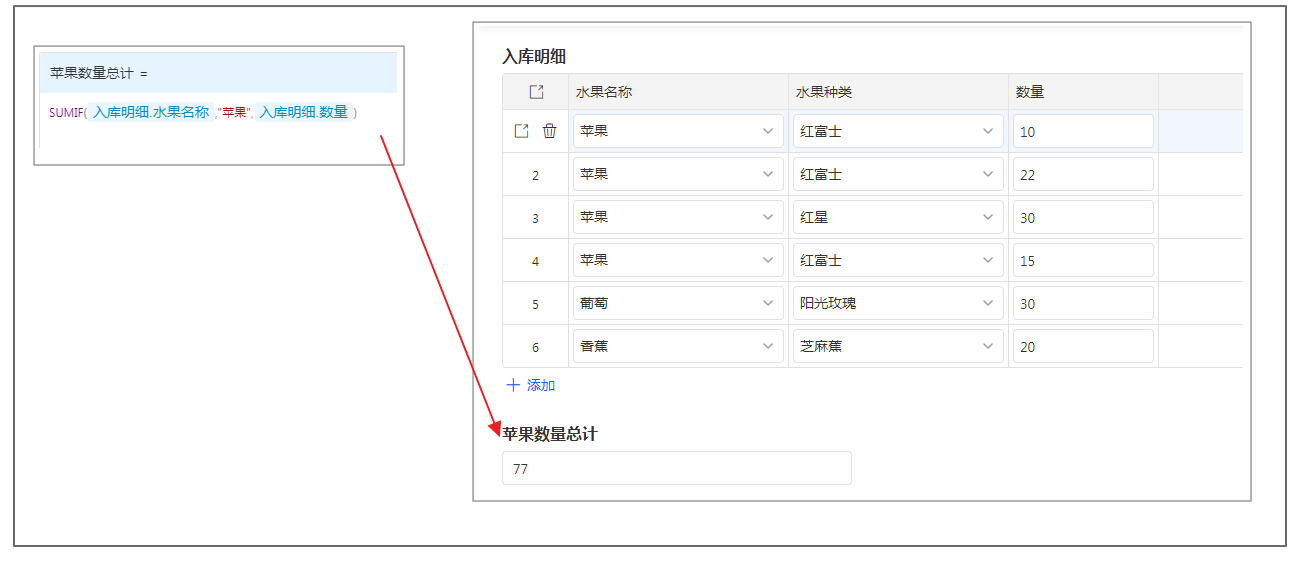Click the plus icon next to 添加

tap(513, 385)
